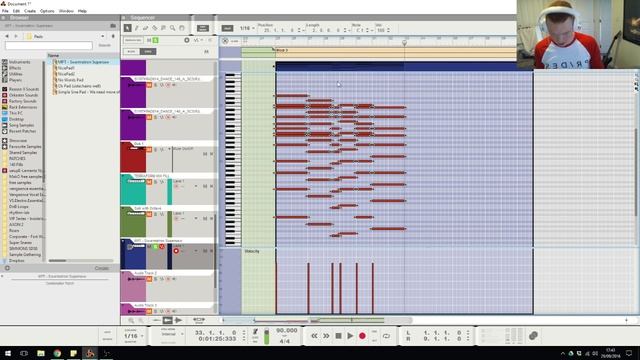Open the Create menu
Image resolution: width=640 pixels, height=360 pixels.
[x=30, y=11]
